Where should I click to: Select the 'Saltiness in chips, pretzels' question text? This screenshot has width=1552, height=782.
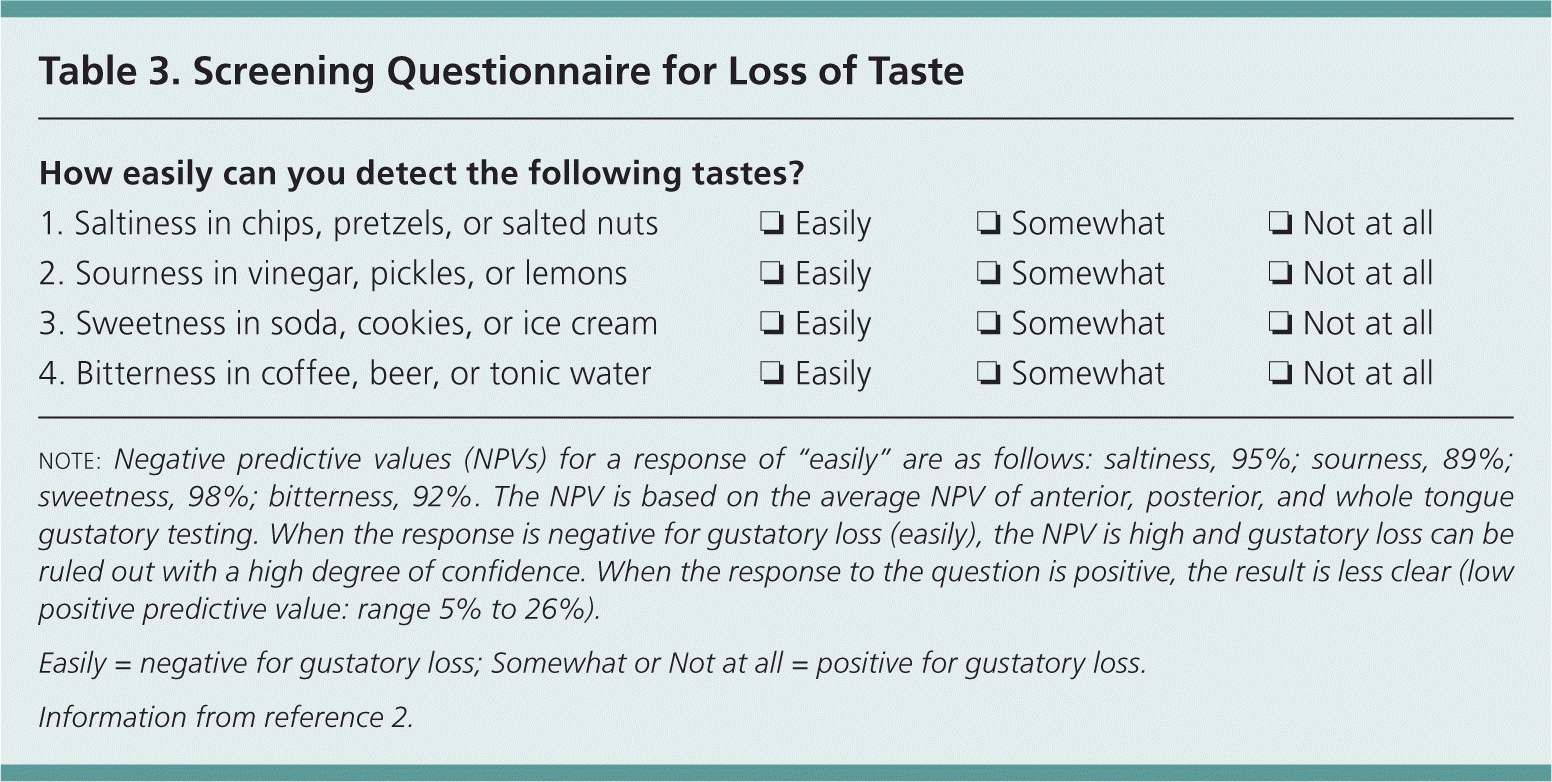point(349,223)
